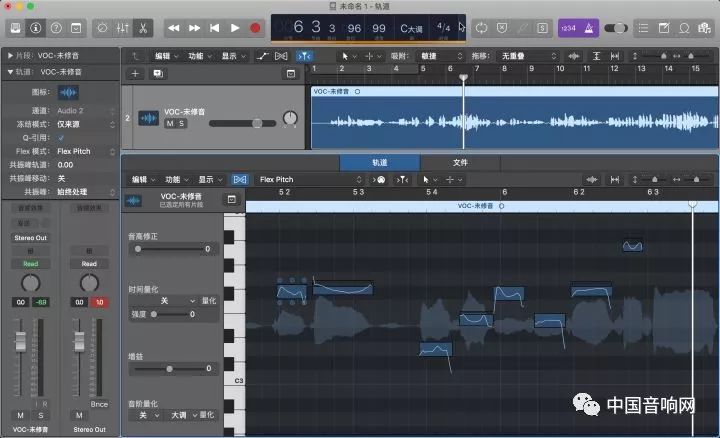Click waveform zoom button in tracks toolbar

(x=574, y=56)
